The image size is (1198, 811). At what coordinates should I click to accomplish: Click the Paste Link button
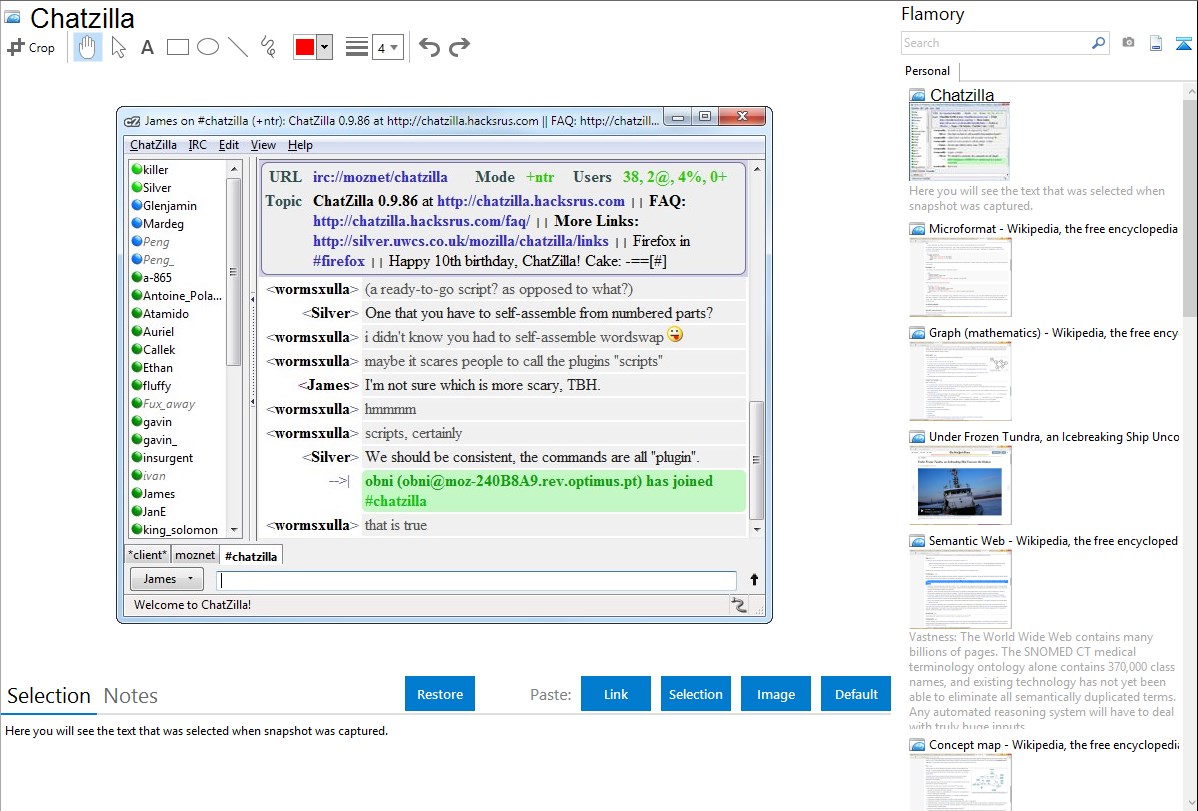(x=616, y=694)
